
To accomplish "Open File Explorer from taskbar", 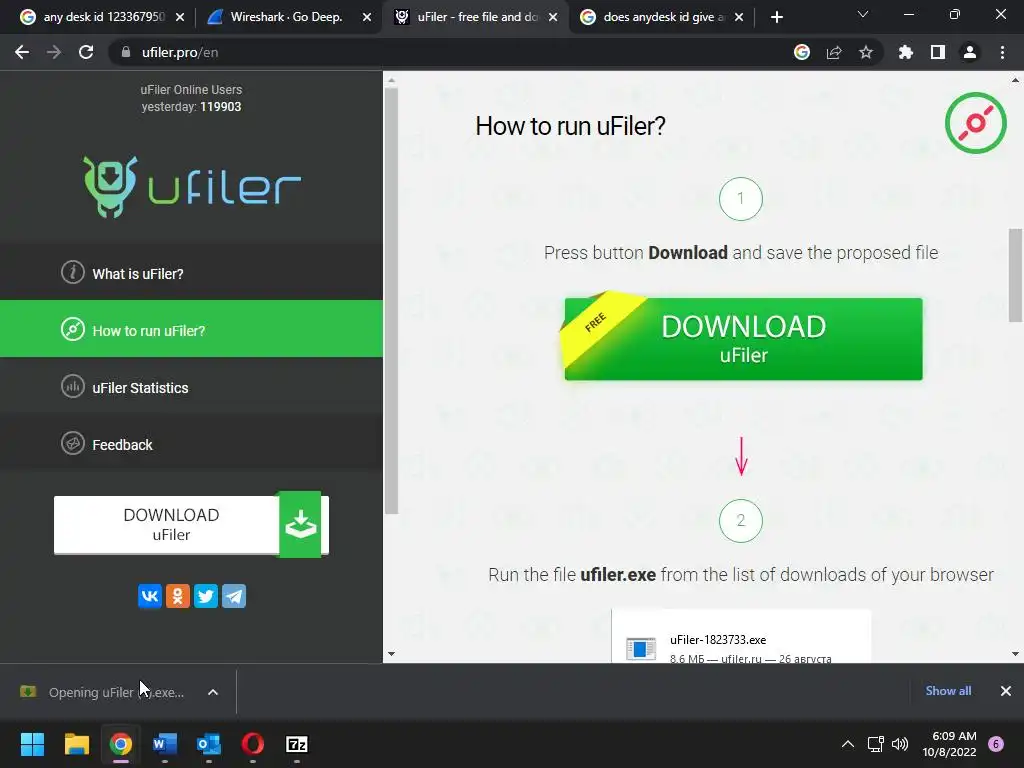I will coord(76,744).
